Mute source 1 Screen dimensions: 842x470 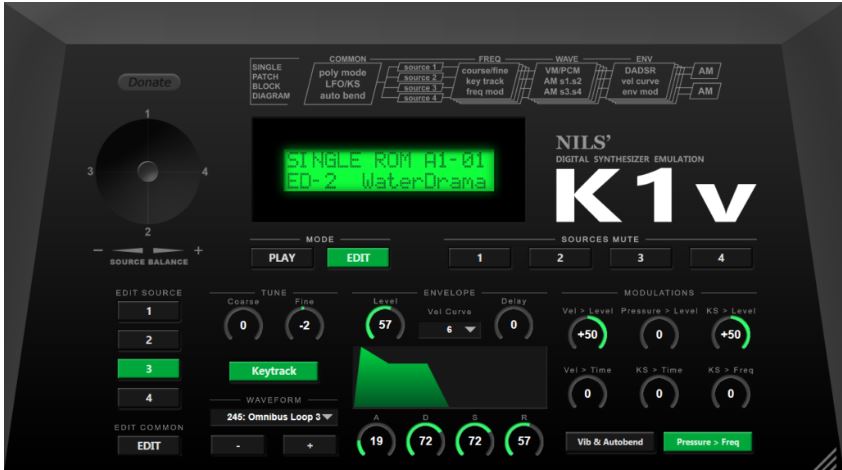point(480,258)
